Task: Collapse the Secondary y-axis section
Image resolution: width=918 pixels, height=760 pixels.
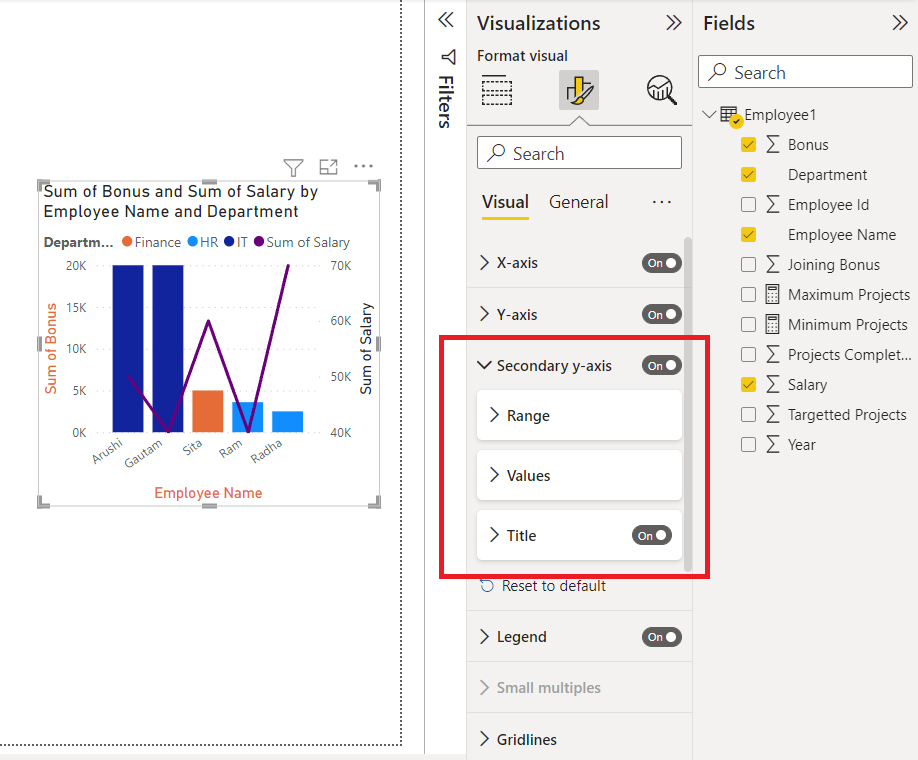Action: [484, 365]
